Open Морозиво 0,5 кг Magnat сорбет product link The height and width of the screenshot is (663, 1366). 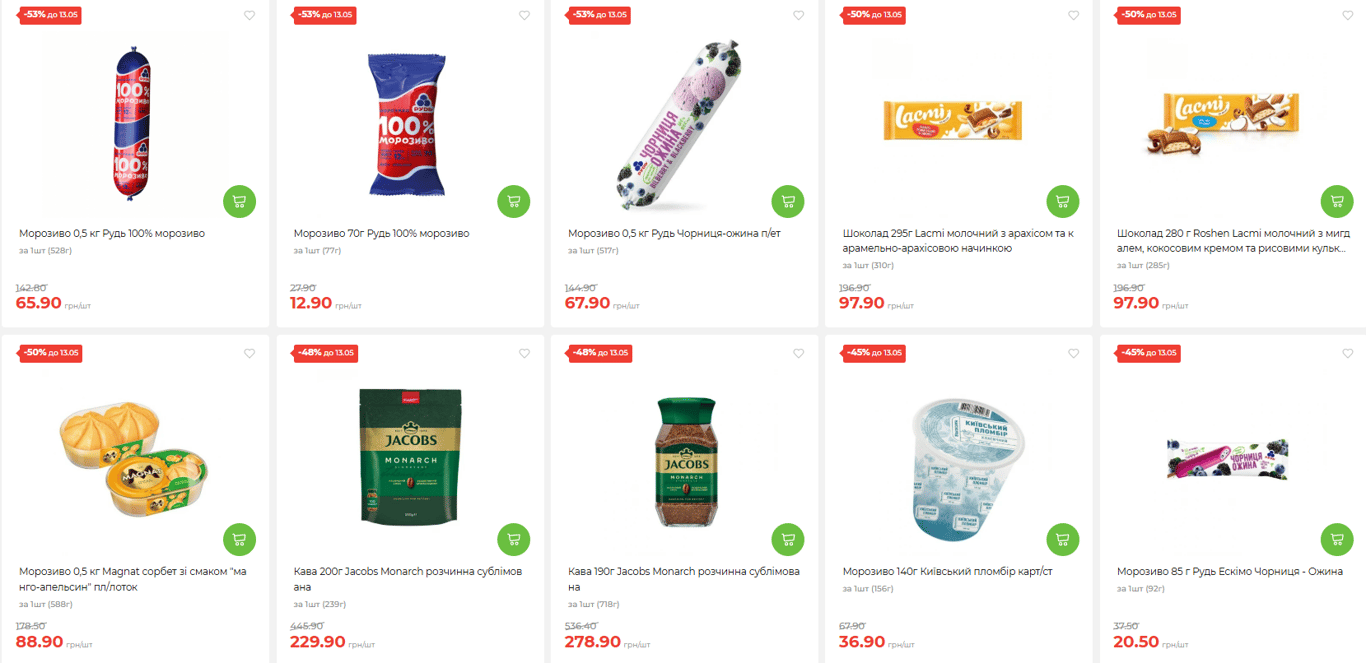coord(134,579)
